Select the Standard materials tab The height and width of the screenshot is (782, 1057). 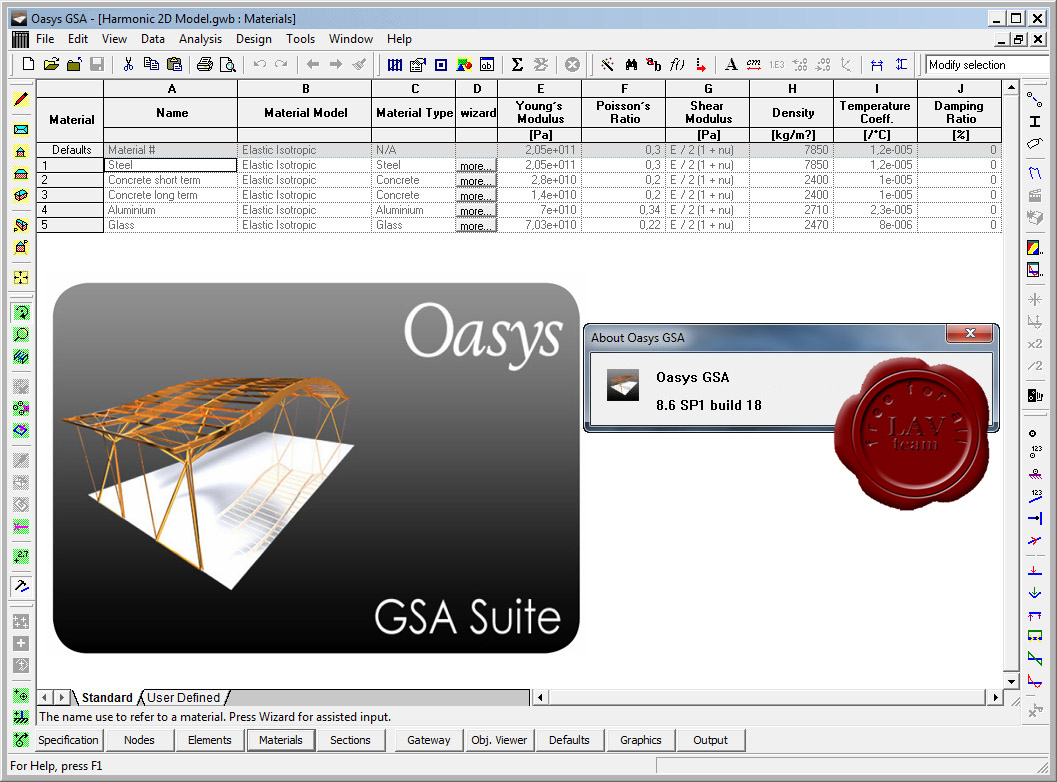pyautogui.click(x=107, y=698)
